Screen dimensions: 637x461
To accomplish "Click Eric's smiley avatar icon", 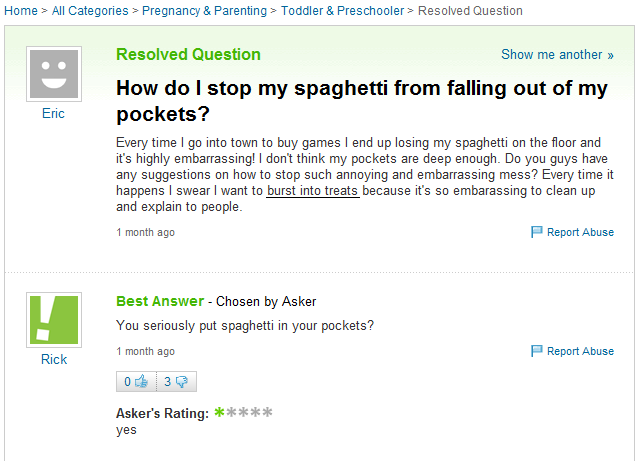I will tap(53, 73).
